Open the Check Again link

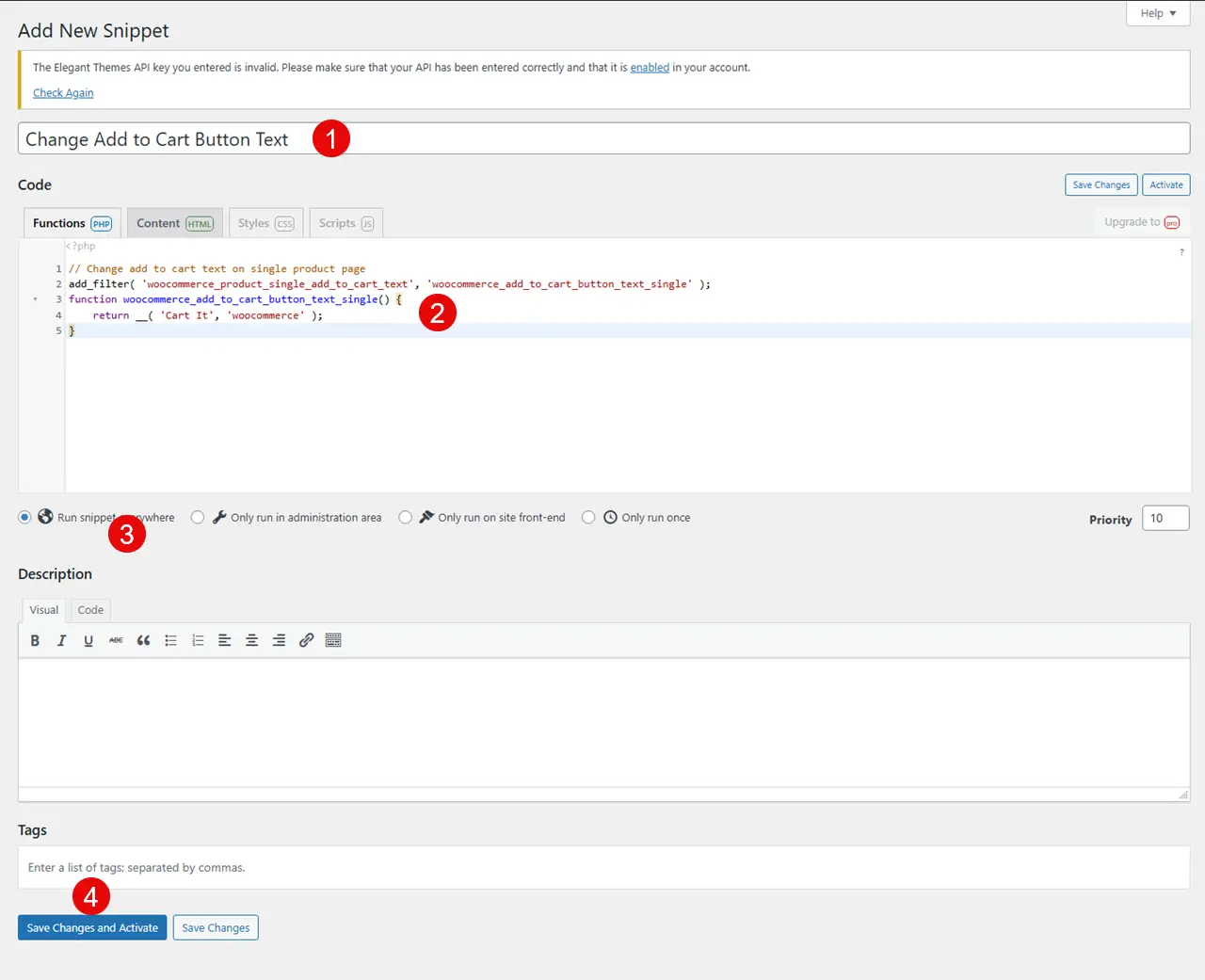point(63,92)
